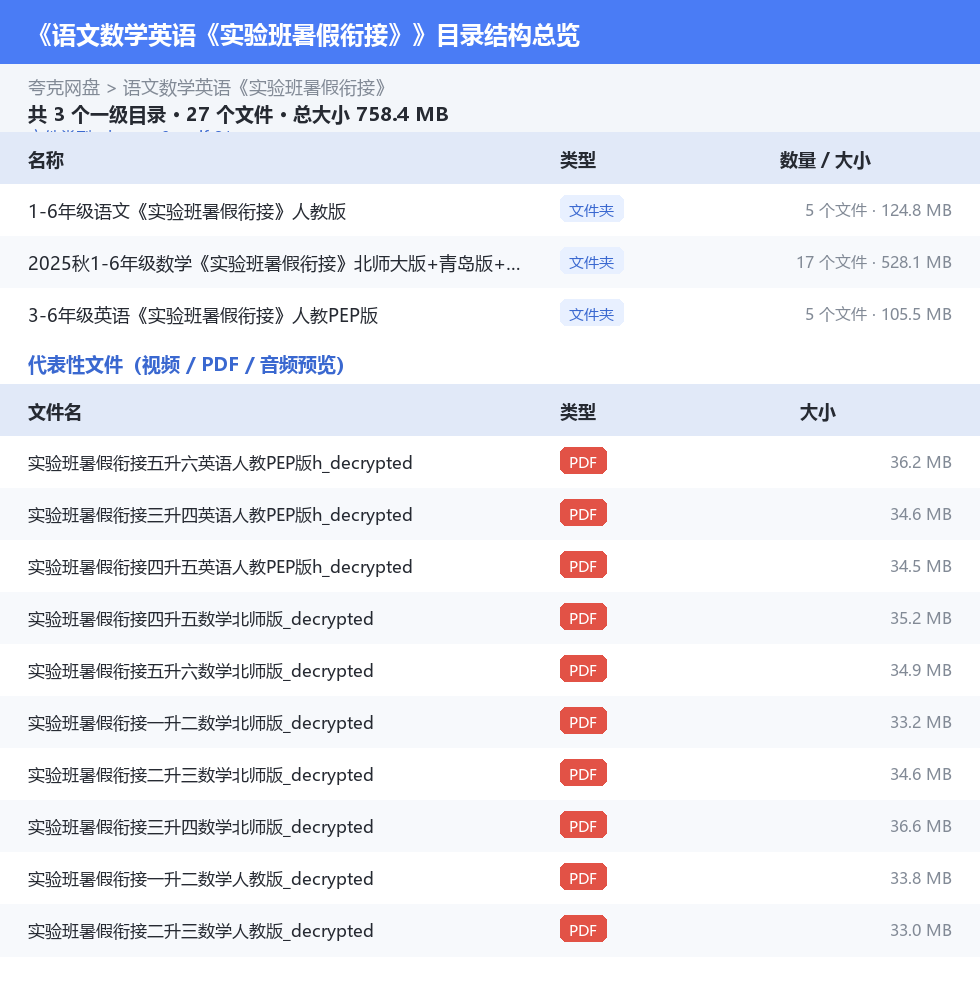980x988 pixels.
Task: Open file 实验班暑假衔接一升二数学人教版_decrypted
Action: point(200,878)
